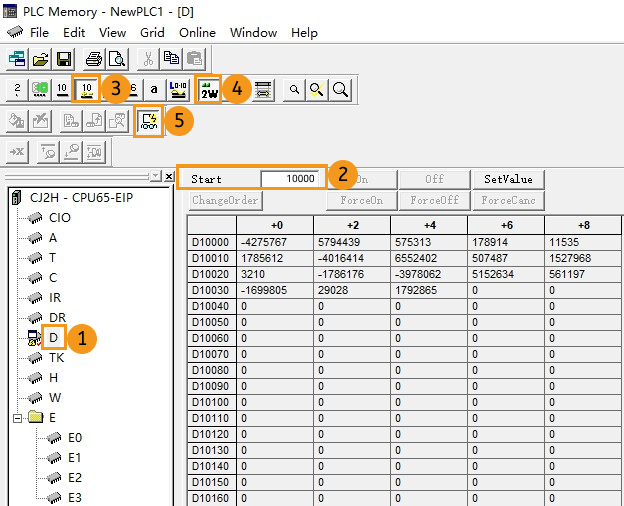Open the Grid menu
This screenshot has width=624, height=506.
(x=152, y=32)
